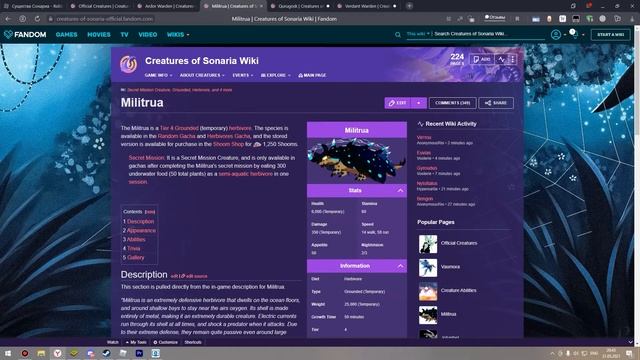Click the browser back arrow
The image size is (640, 360).
(x=8, y=19)
